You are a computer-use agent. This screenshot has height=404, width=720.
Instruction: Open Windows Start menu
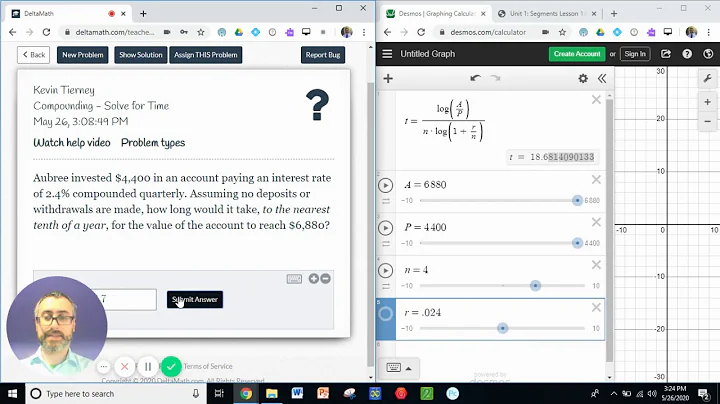pos(12,393)
